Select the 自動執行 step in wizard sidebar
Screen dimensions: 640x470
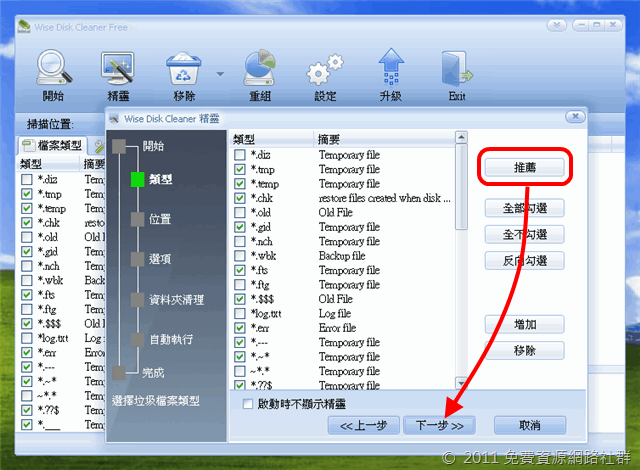[171, 339]
